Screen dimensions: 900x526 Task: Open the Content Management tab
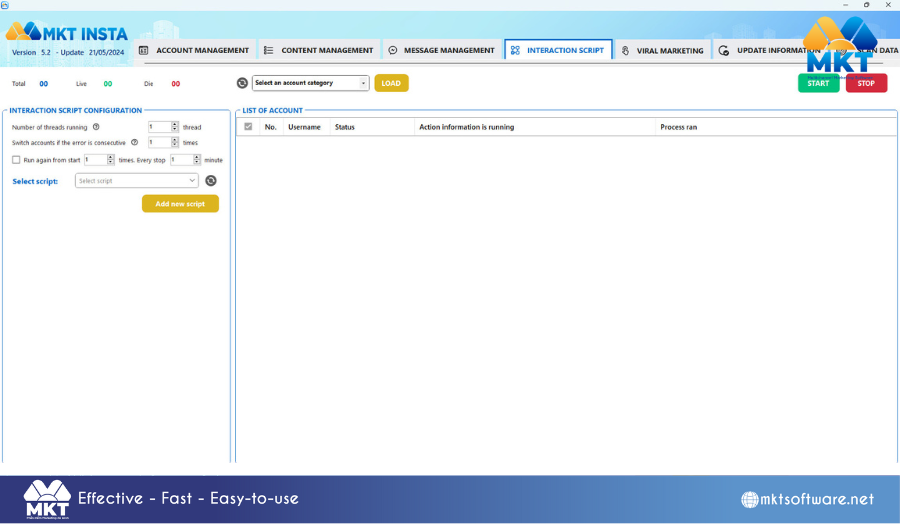pyautogui.click(x=319, y=50)
